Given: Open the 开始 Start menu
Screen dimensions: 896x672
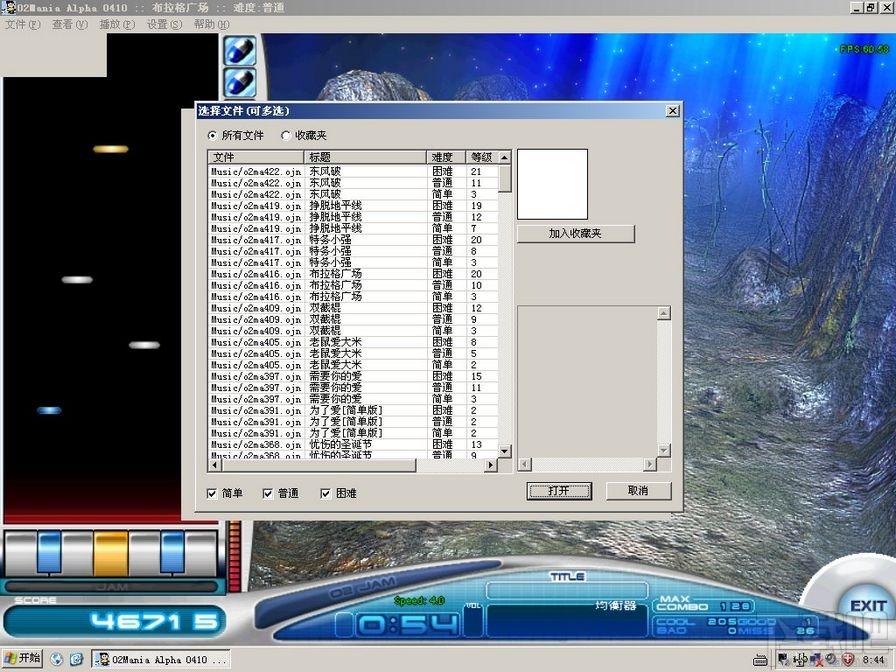Looking at the screenshot, I should 23,658.
